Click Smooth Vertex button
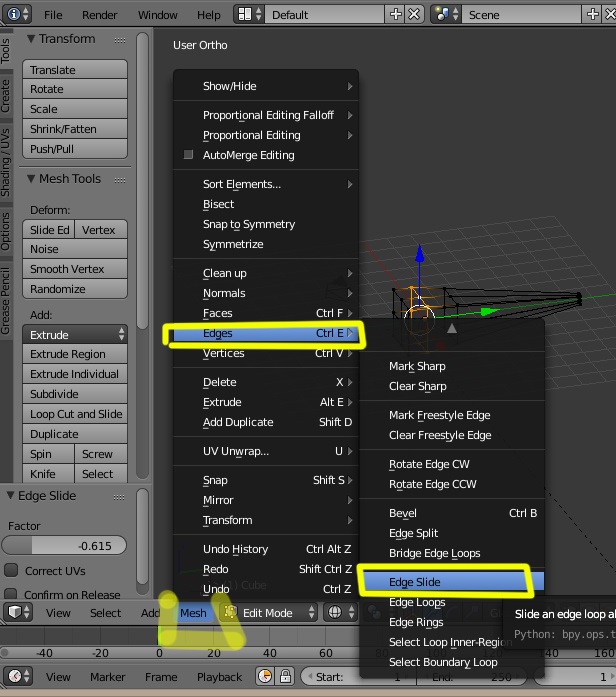Viewport: 616px width, 697px height. (x=75, y=269)
